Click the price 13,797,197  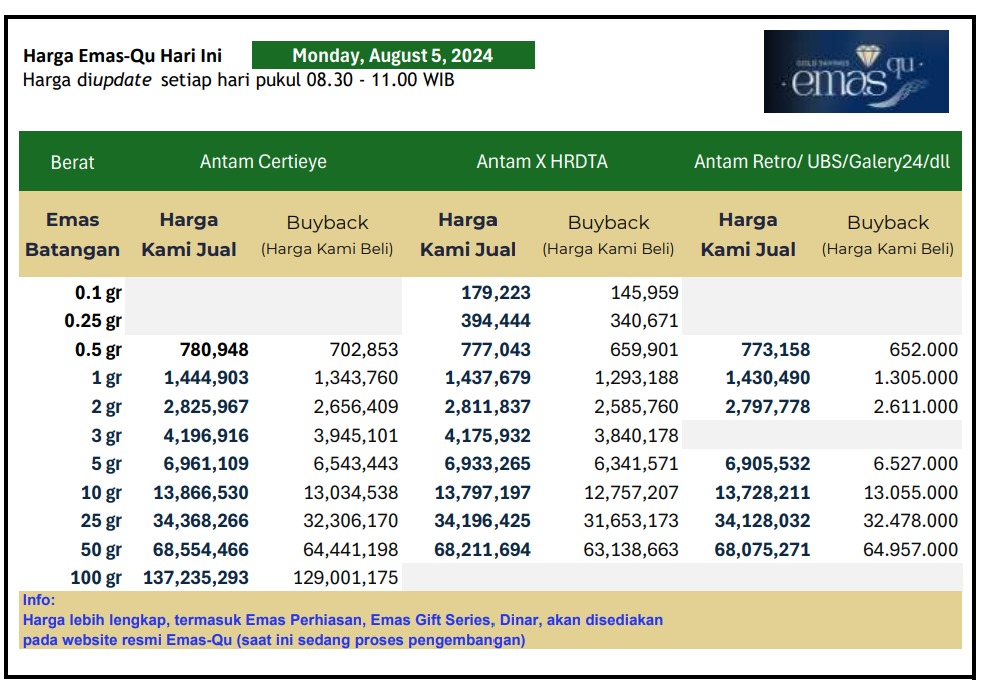483,493
